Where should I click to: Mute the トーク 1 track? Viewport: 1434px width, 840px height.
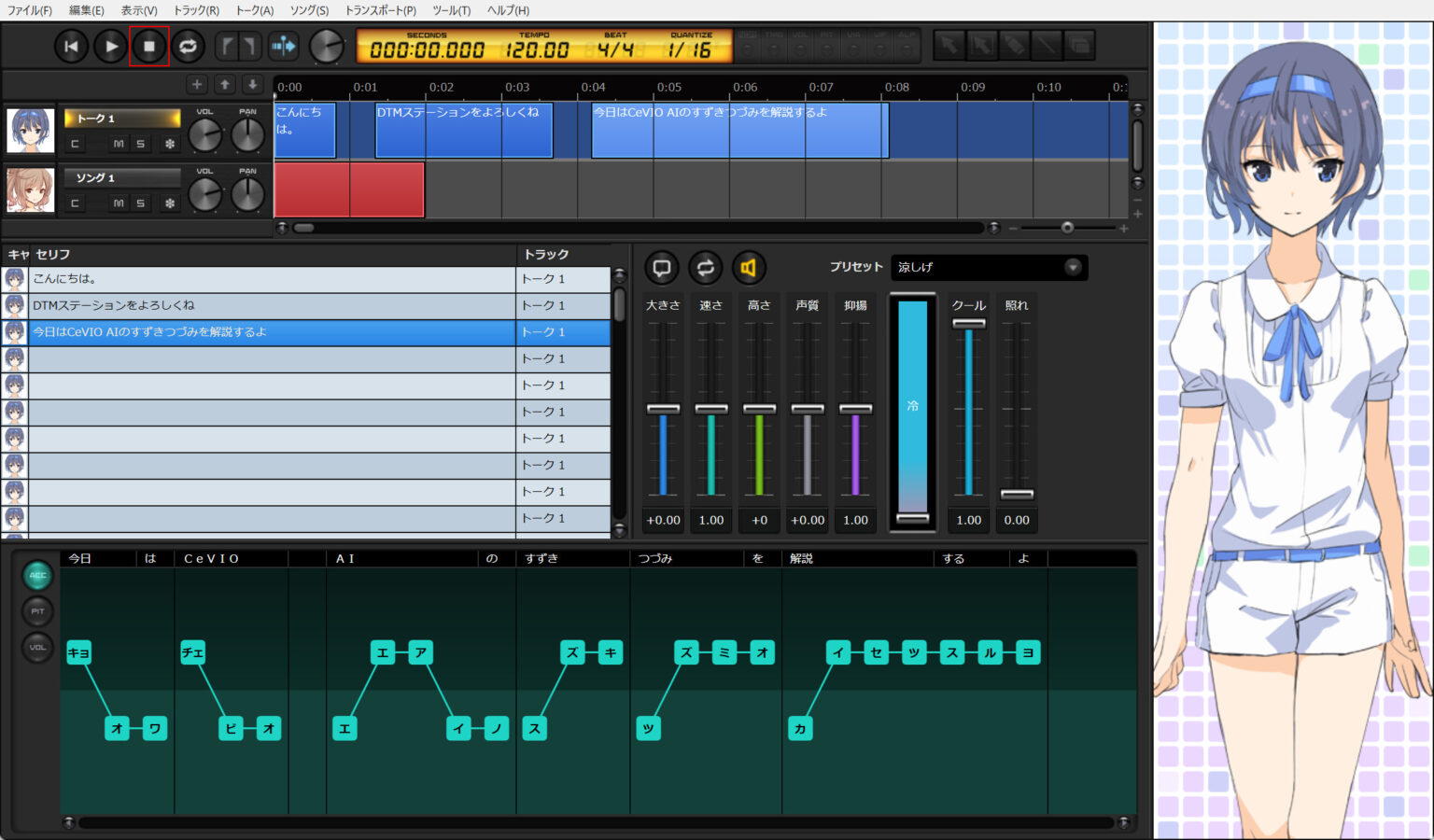119,144
